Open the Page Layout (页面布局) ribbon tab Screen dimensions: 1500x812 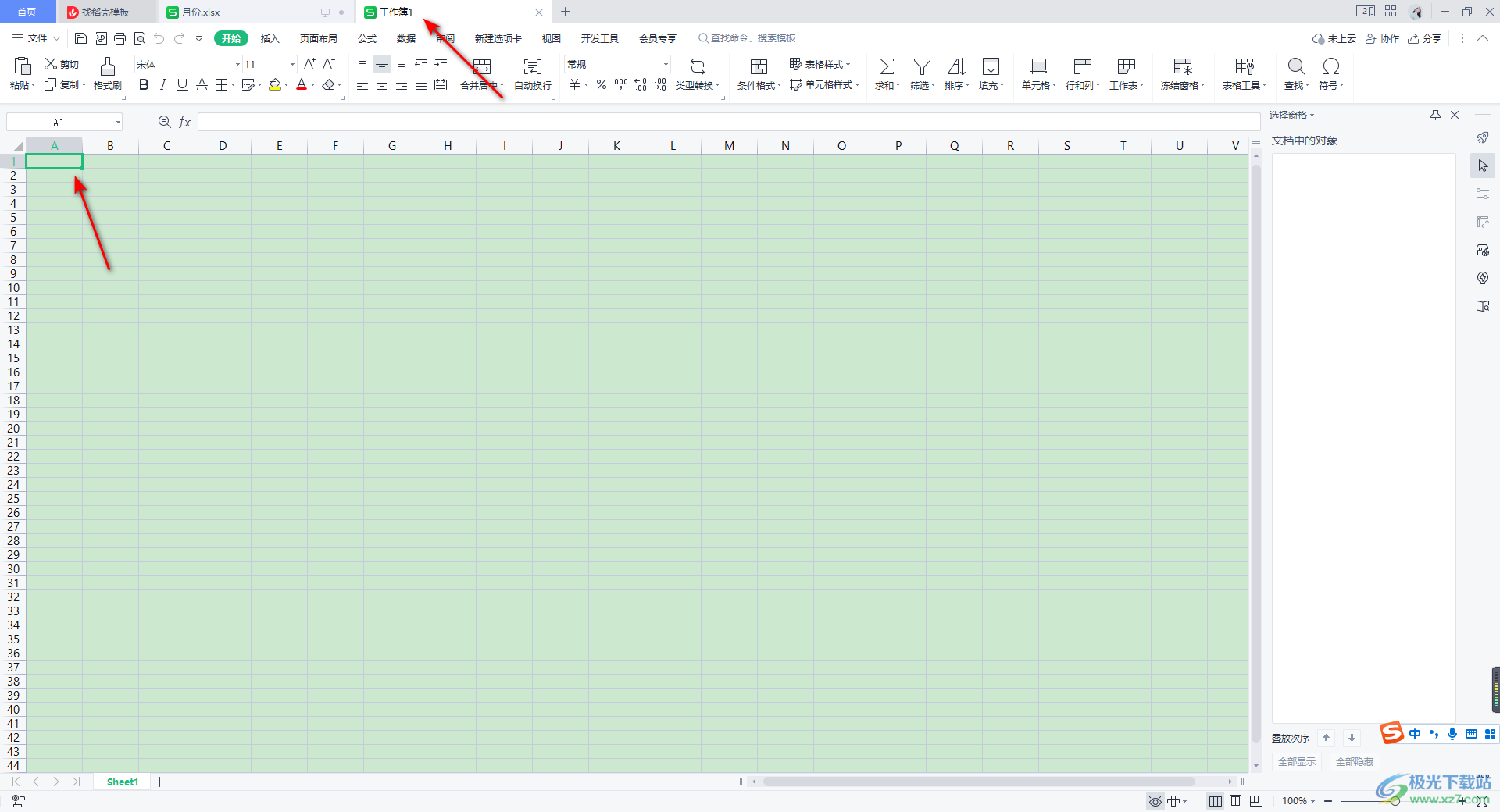point(318,38)
